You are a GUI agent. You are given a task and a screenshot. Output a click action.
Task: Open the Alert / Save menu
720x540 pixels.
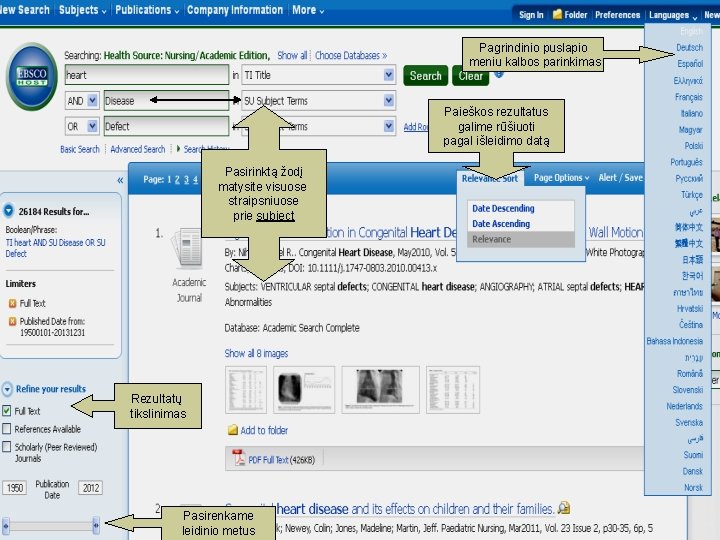pyautogui.click(x=620, y=178)
